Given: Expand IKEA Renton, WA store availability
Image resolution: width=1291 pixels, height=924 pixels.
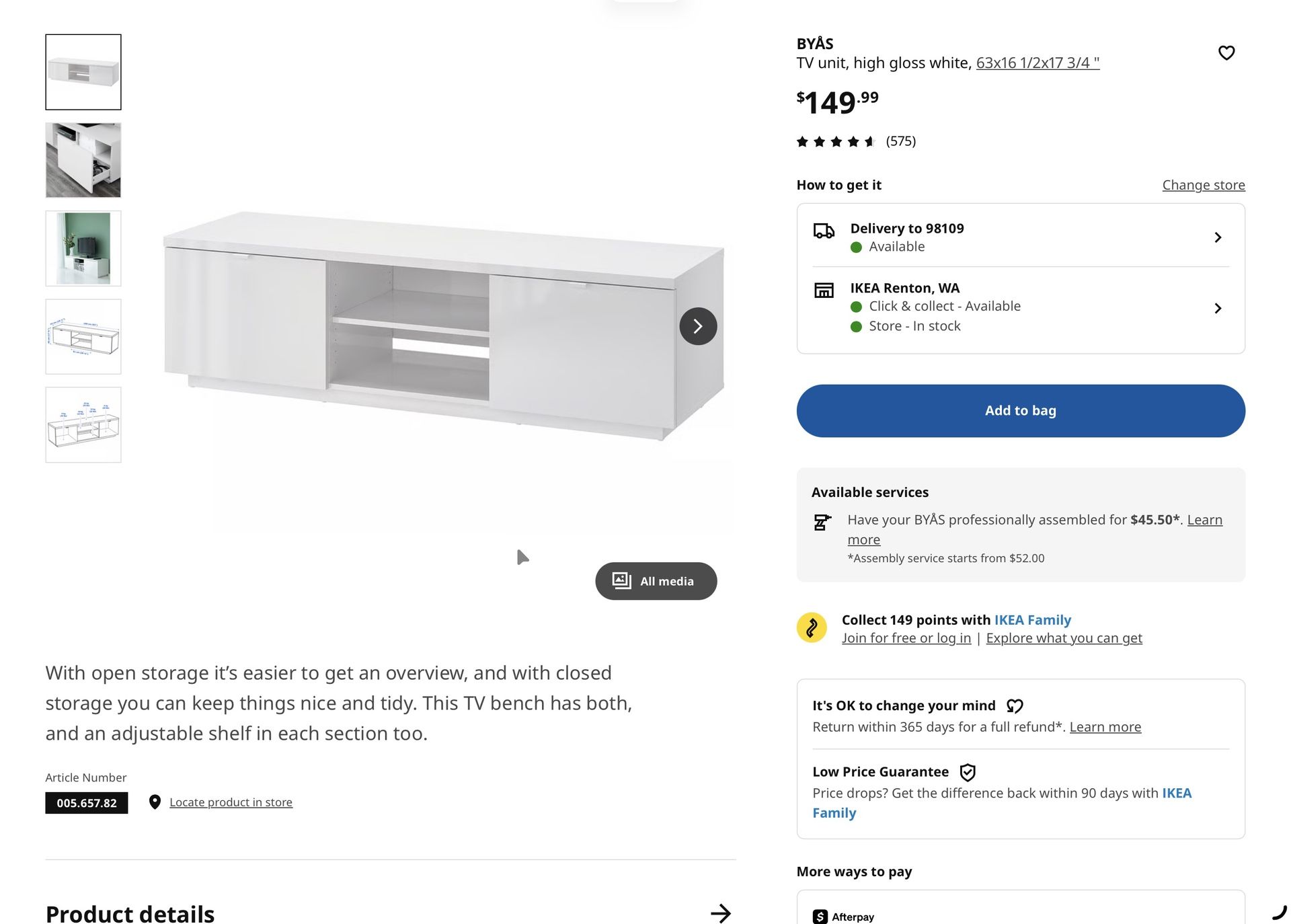Looking at the screenshot, I should [x=1217, y=308].
